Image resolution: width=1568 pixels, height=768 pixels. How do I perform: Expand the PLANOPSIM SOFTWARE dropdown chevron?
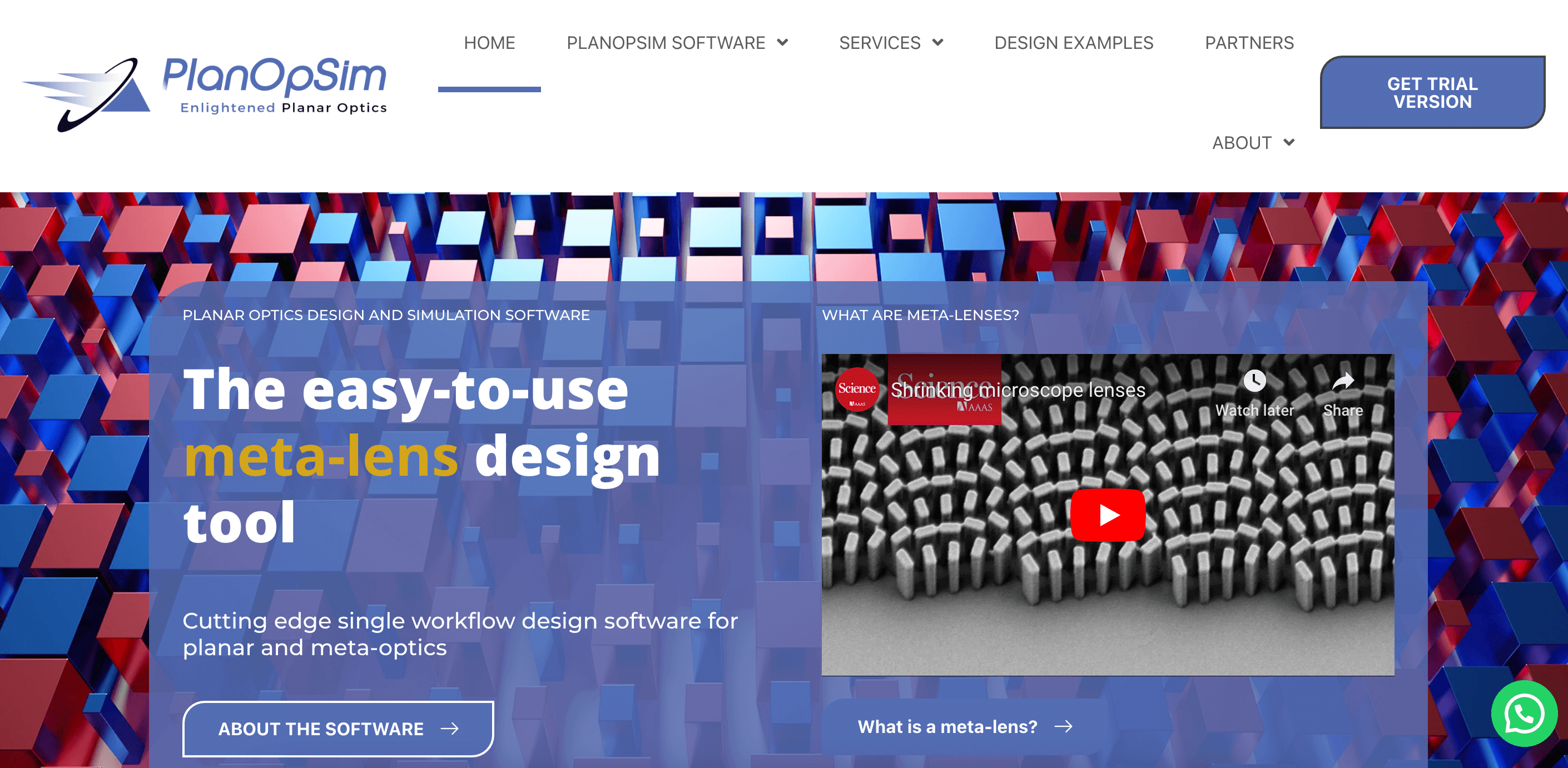coord(782,43)
